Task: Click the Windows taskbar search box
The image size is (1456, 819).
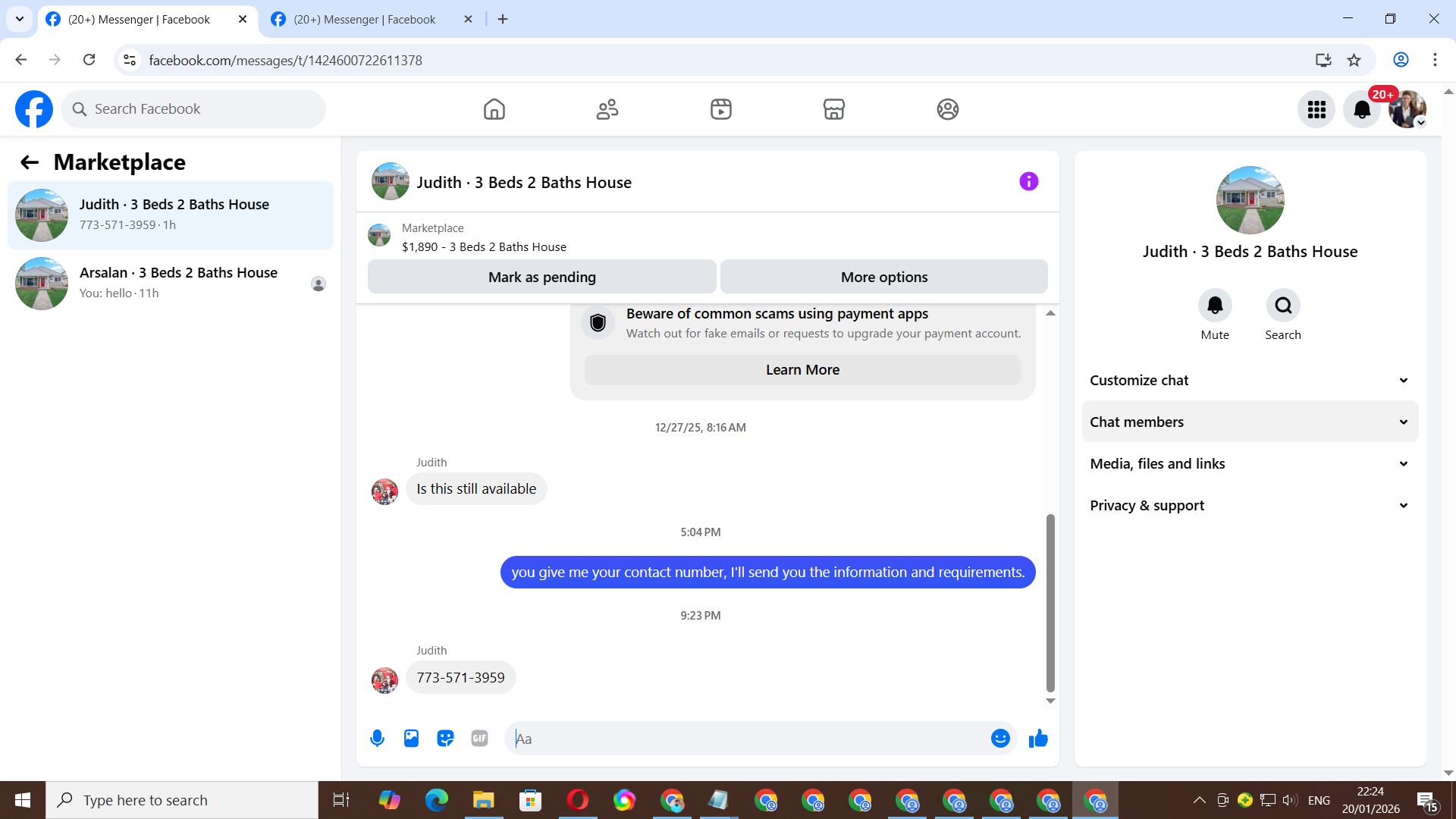Action: (182, 800)
